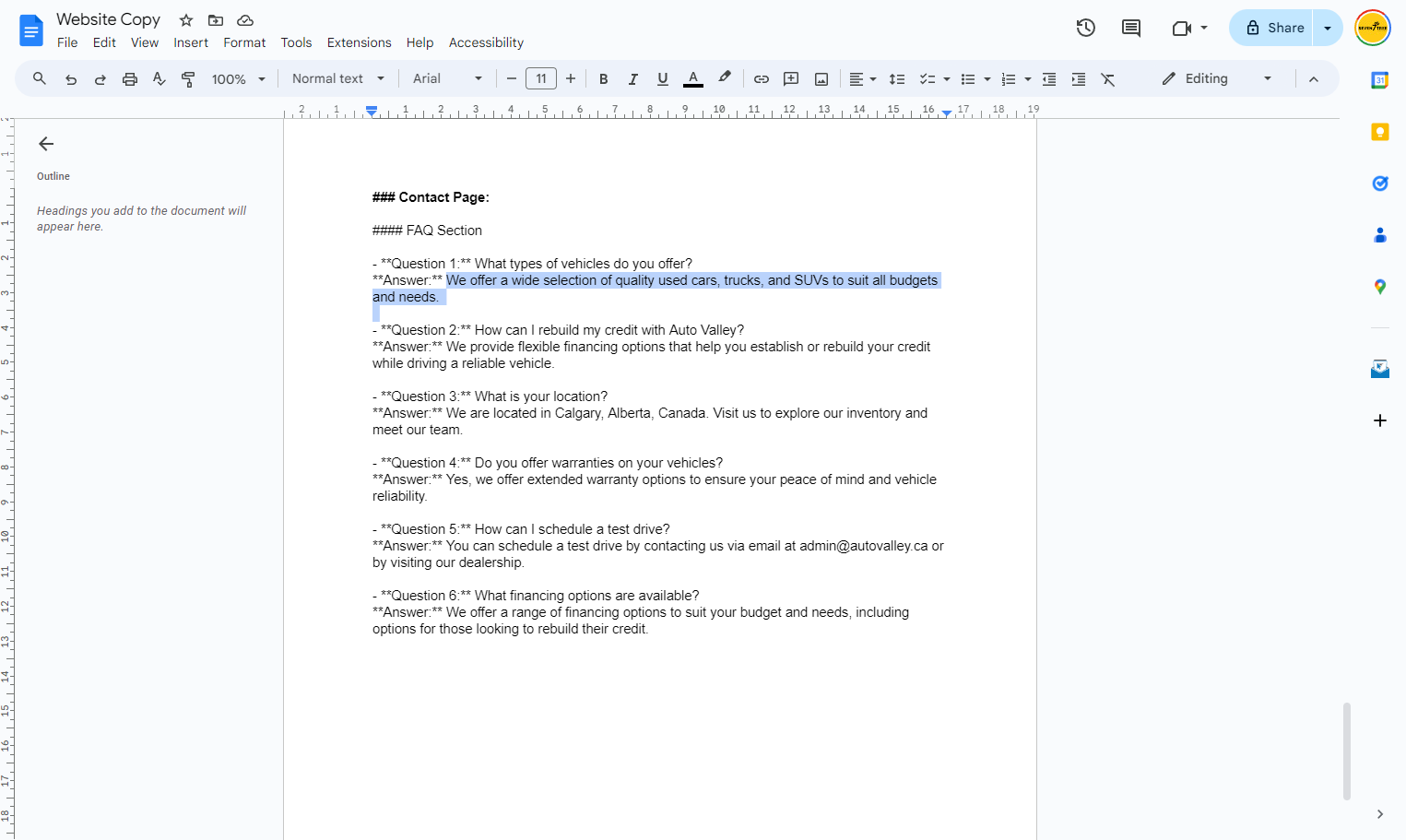Click the Share button
The image size is (1406, 840).
[1272, 28]
